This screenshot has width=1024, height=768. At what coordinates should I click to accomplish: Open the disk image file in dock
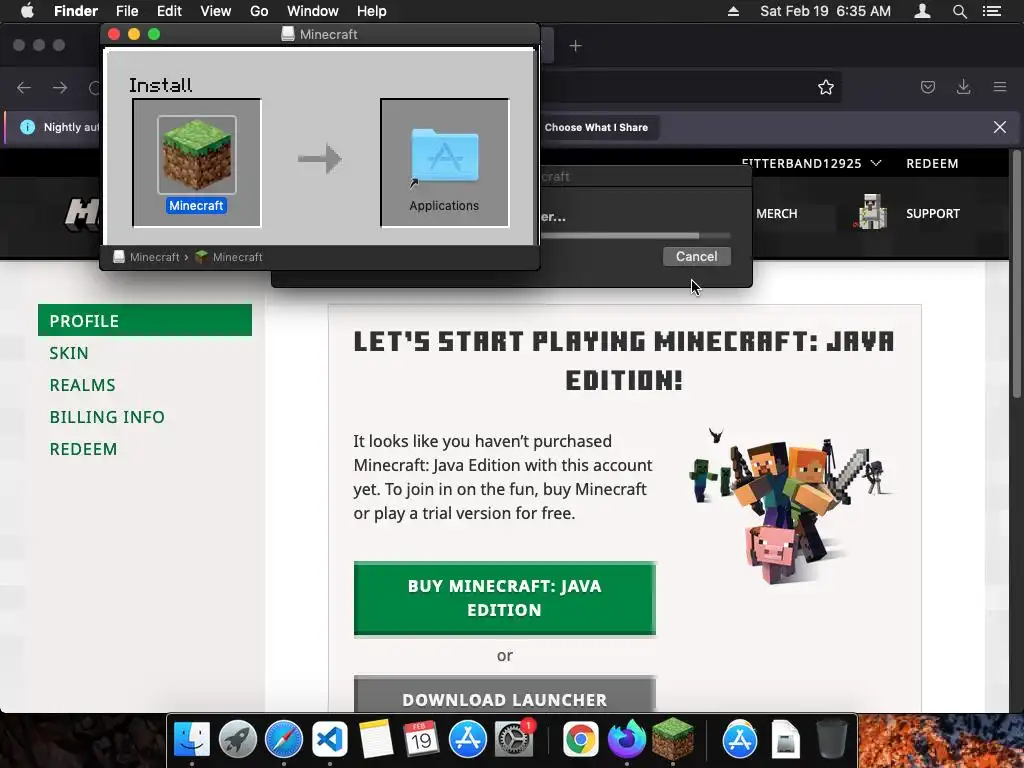[785, 739]
